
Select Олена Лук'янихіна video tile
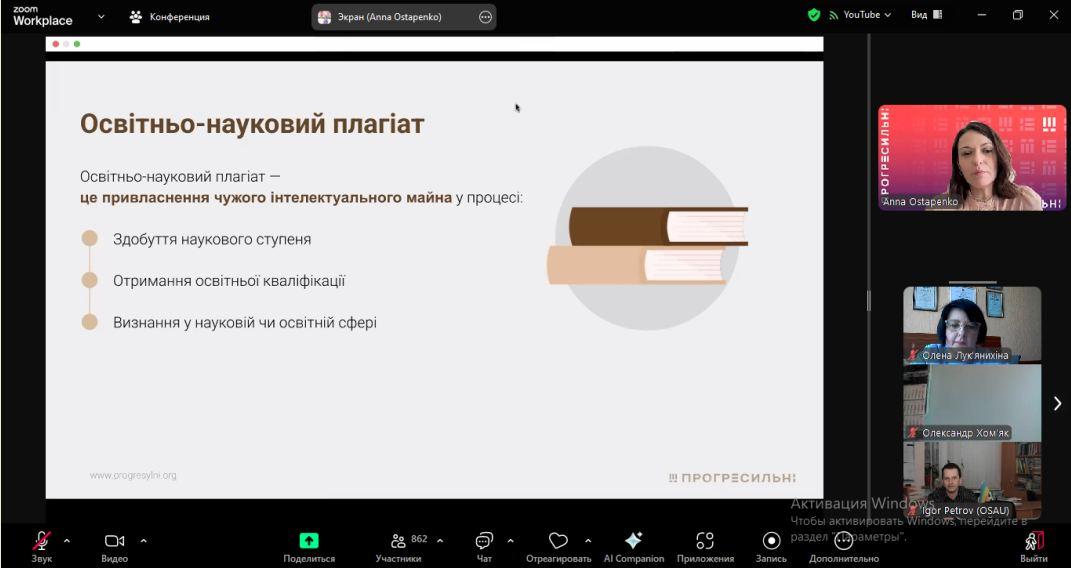pos(972,325)
